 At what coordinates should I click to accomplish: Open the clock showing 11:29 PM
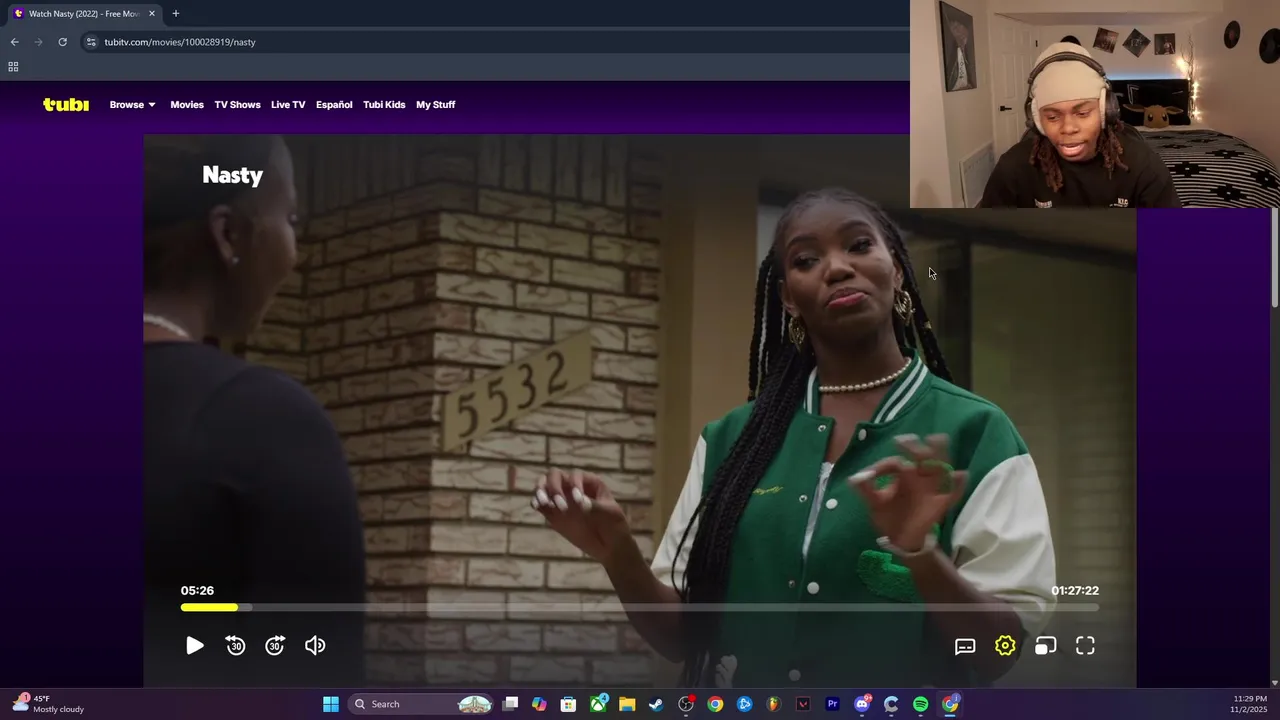1250,704
